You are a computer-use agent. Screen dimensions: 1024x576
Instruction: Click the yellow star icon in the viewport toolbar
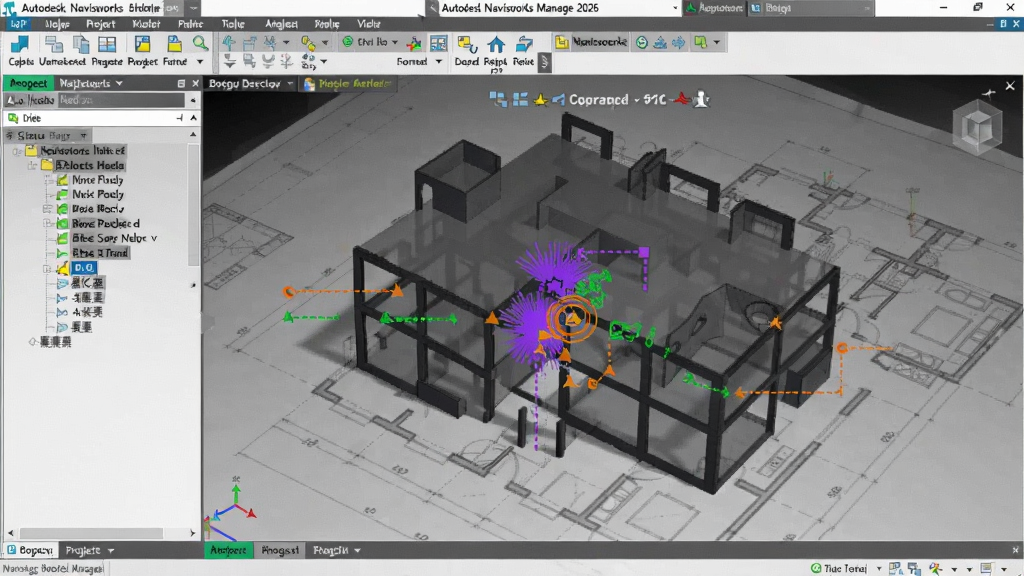(x=541, y=100)
